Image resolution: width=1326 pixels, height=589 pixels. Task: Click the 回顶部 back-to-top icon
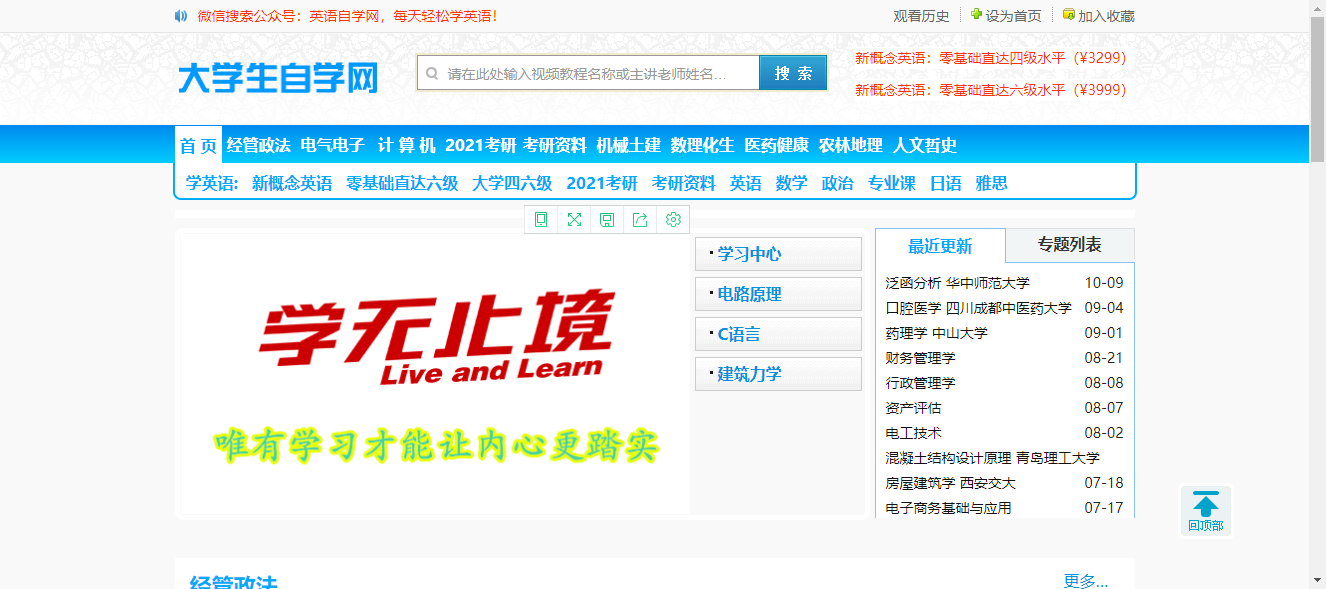(x=1206, y=510)
